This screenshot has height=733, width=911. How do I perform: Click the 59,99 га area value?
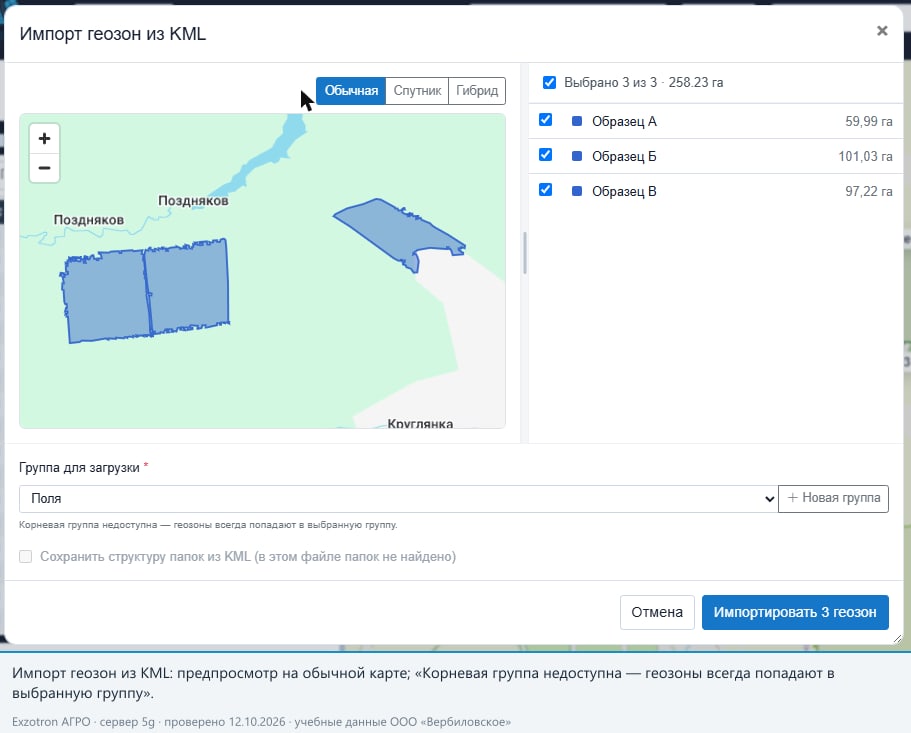[x=869, y=121]
